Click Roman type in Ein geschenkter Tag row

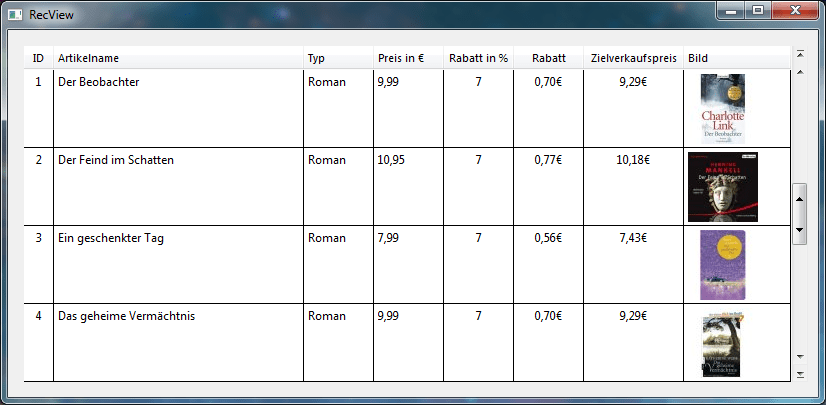pos(327,238)
